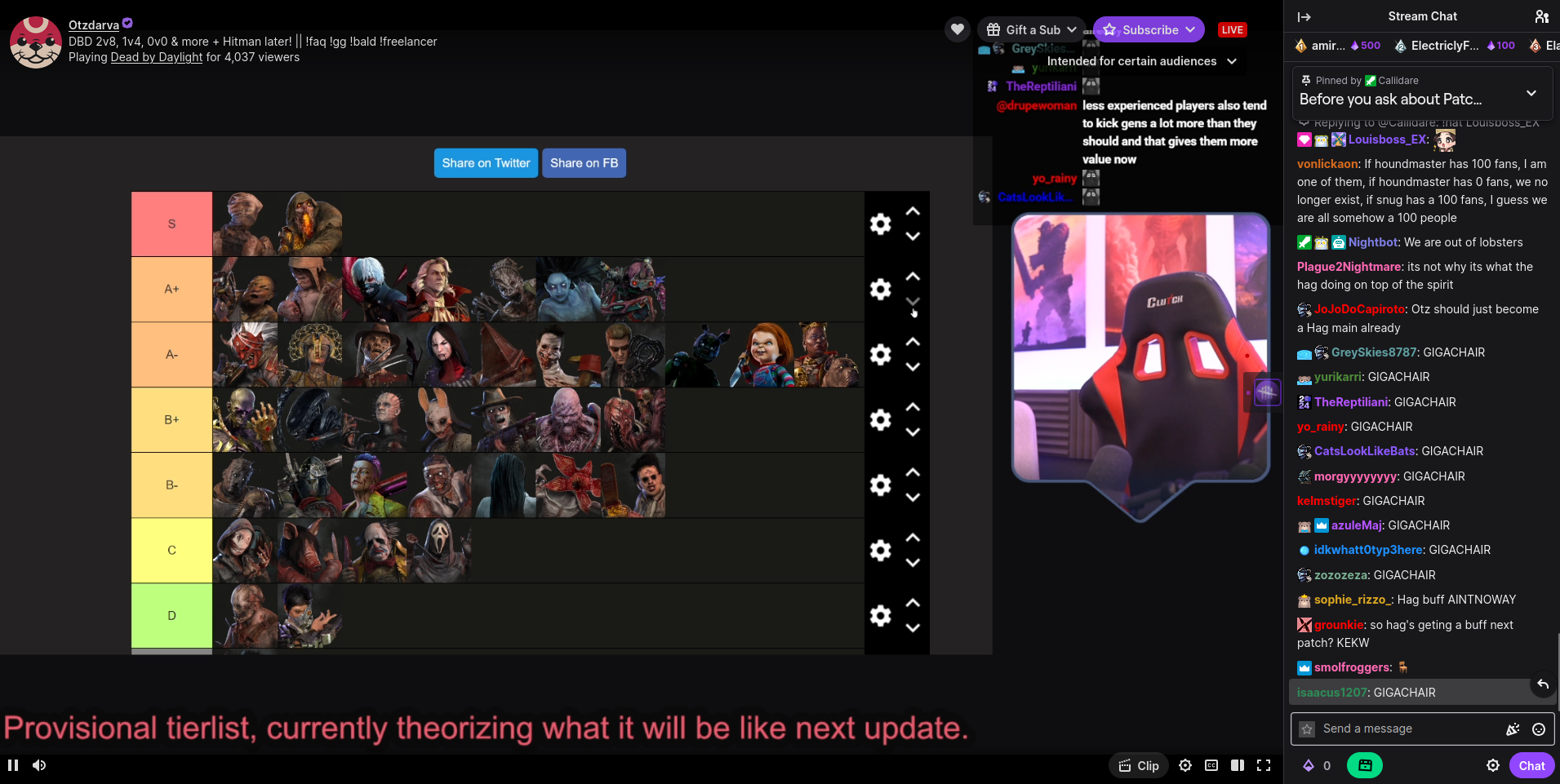Click the LIVE indicator badge
Image resolution: width=1560 pixels, height=784 pixels.
pos(1232,30)
